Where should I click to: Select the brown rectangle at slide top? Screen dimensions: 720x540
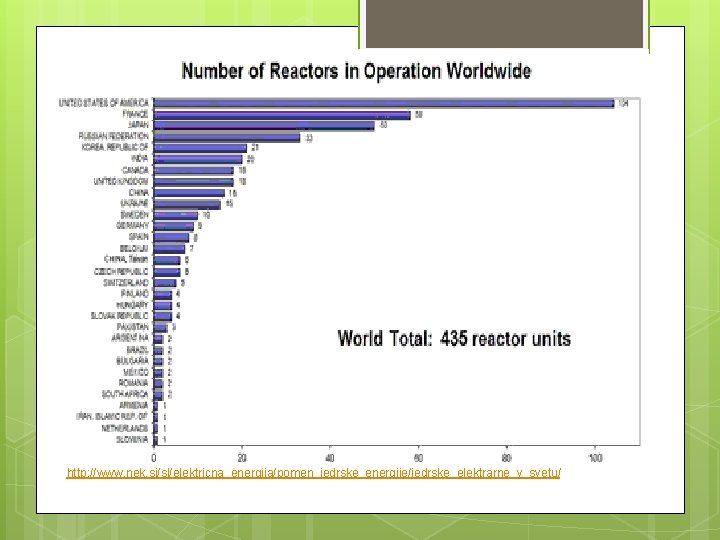(x=504, y=23)
